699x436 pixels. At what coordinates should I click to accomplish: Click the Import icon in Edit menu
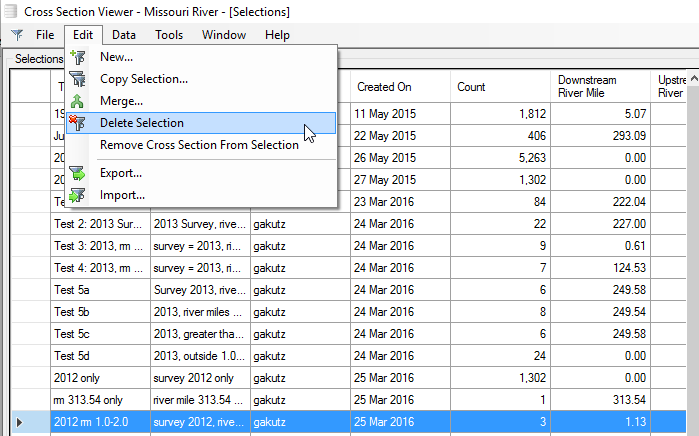click(x=78, y=195)
